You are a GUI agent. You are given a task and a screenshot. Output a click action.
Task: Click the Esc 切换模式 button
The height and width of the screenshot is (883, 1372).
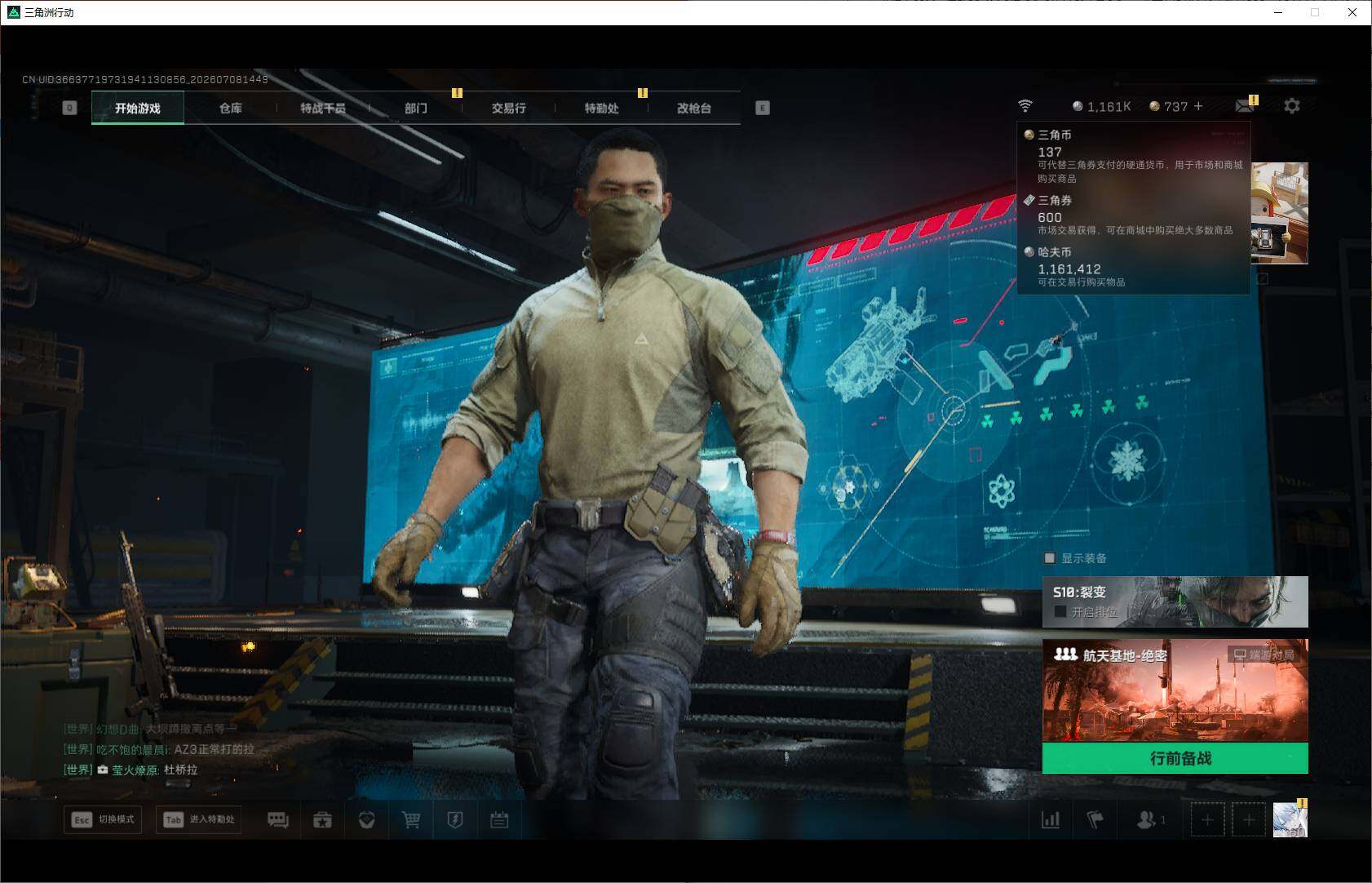(104, 819)
